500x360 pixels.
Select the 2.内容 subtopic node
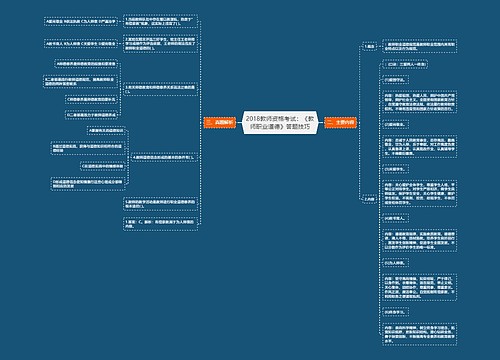[x=369, y=199]
